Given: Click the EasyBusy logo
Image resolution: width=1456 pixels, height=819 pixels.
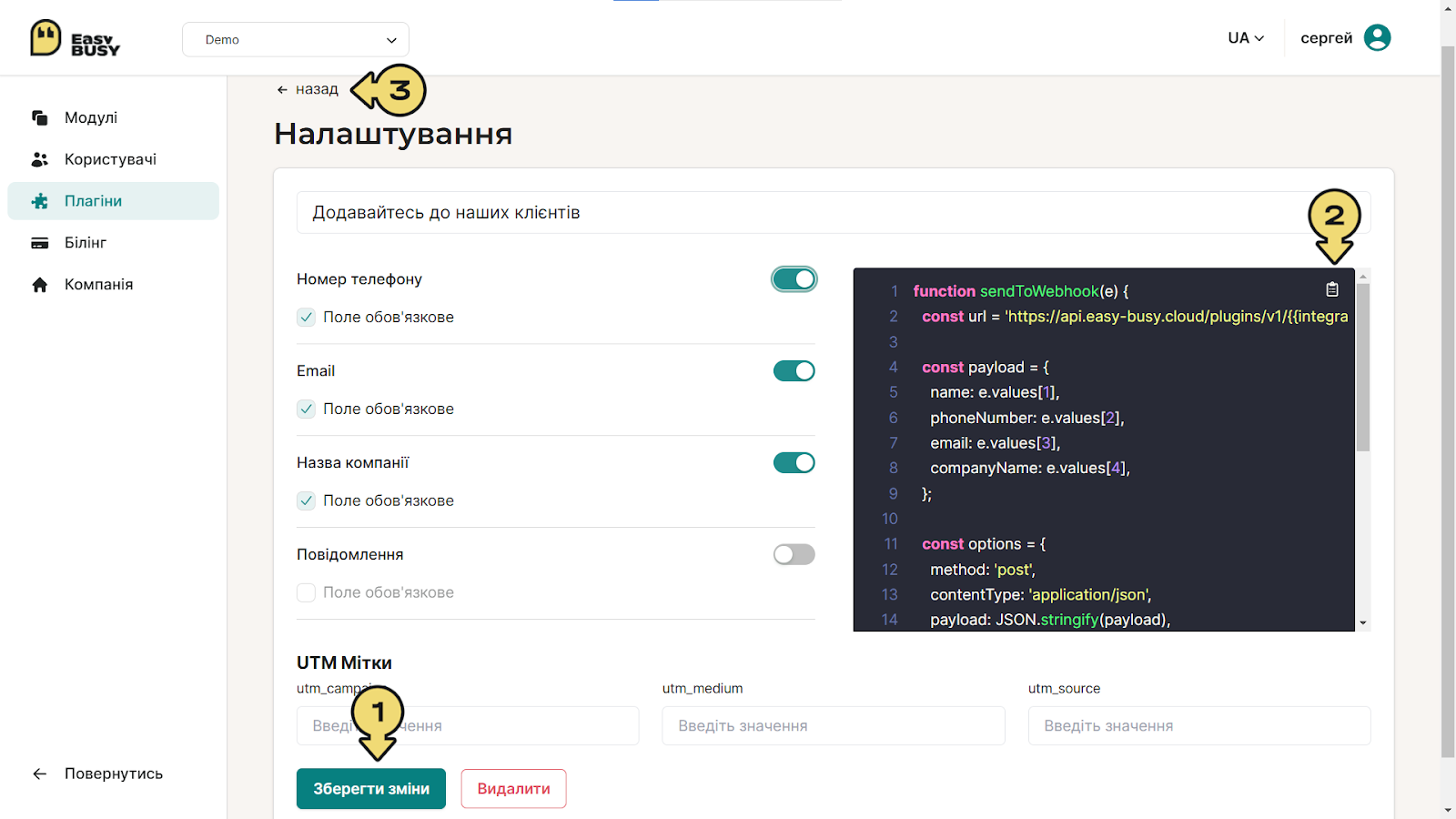Looking at the screenshot, I should 75,38.
